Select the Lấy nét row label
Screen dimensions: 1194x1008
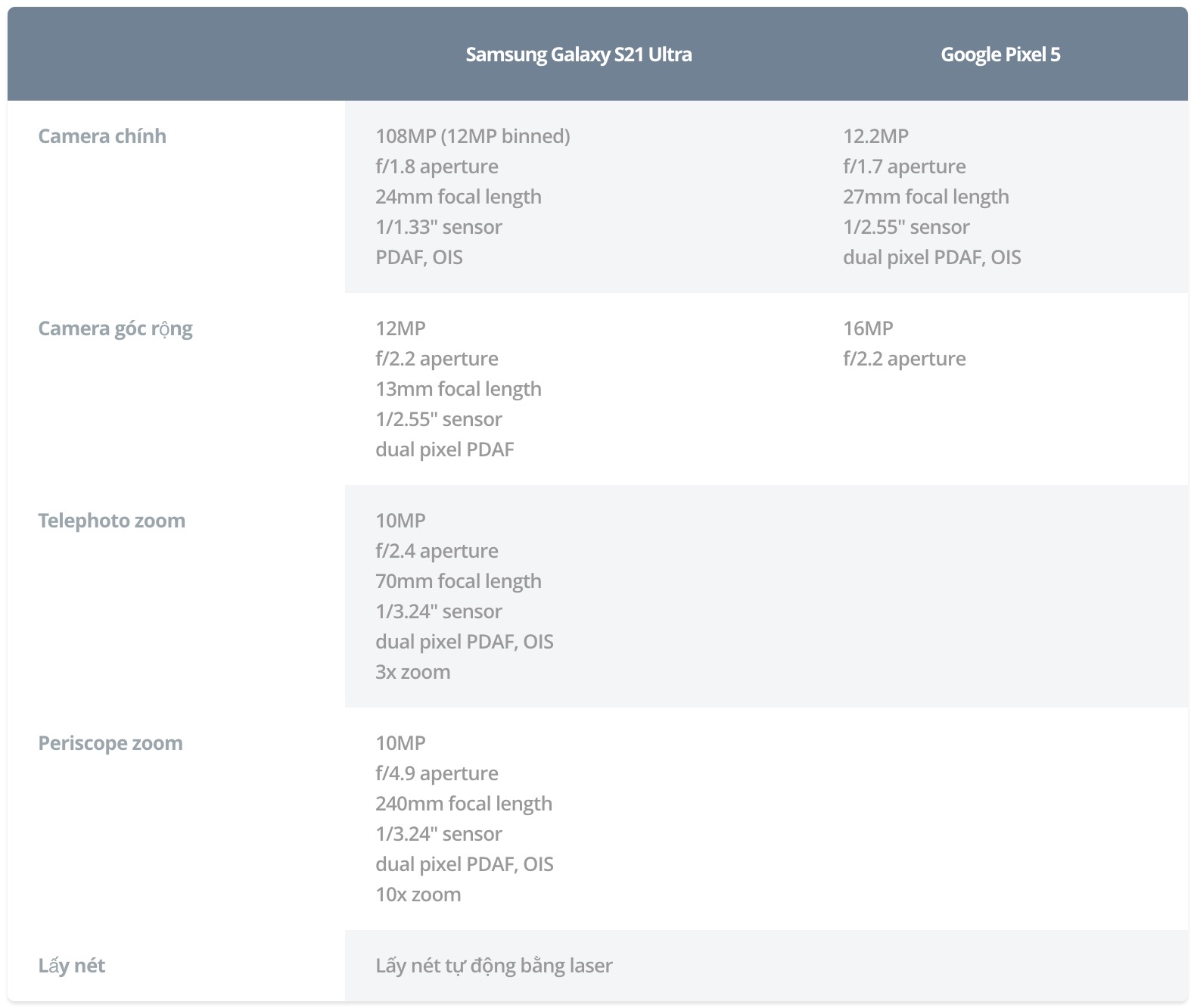point(71,966)
